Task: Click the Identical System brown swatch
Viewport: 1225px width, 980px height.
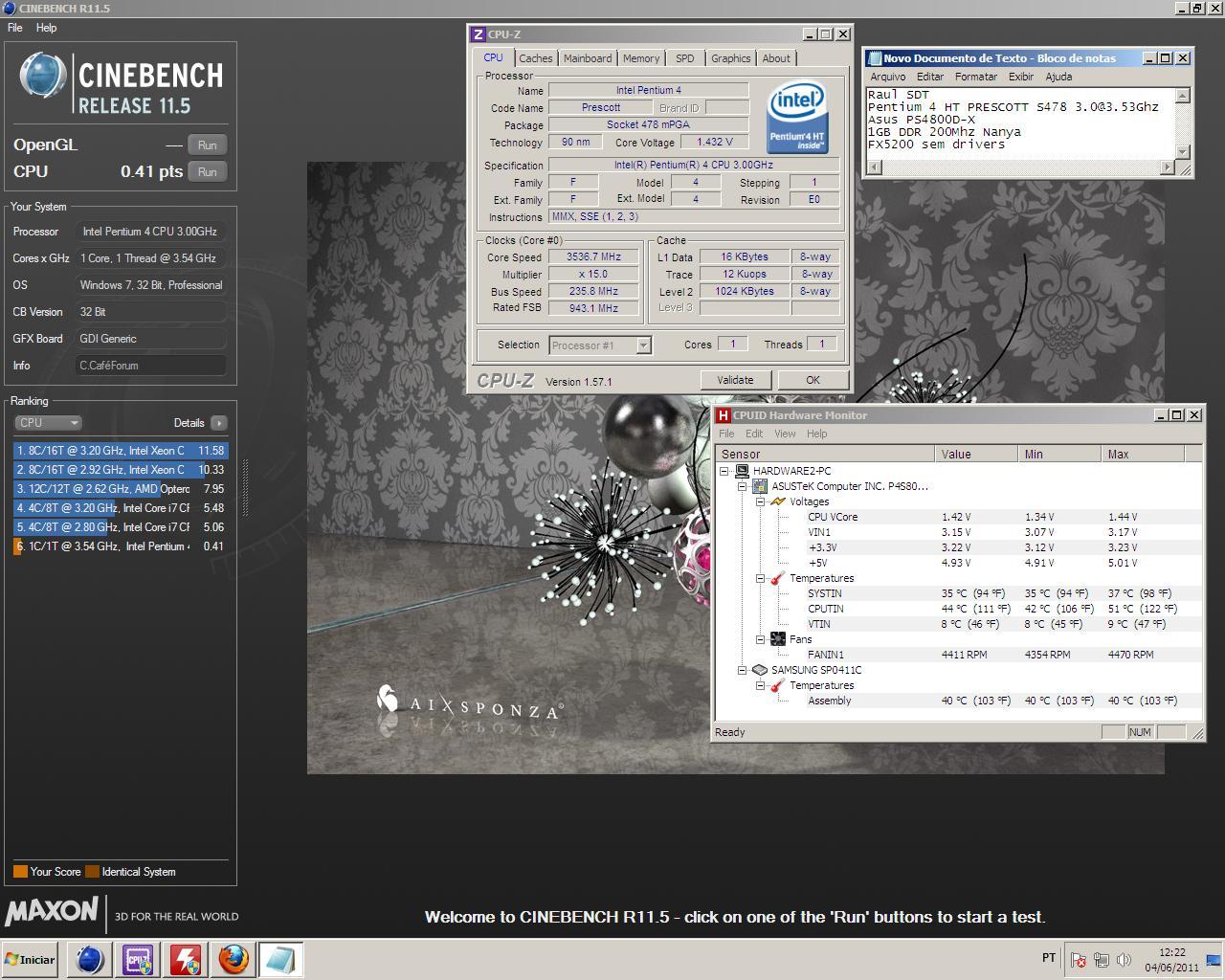Action: [x=92, y=872]
